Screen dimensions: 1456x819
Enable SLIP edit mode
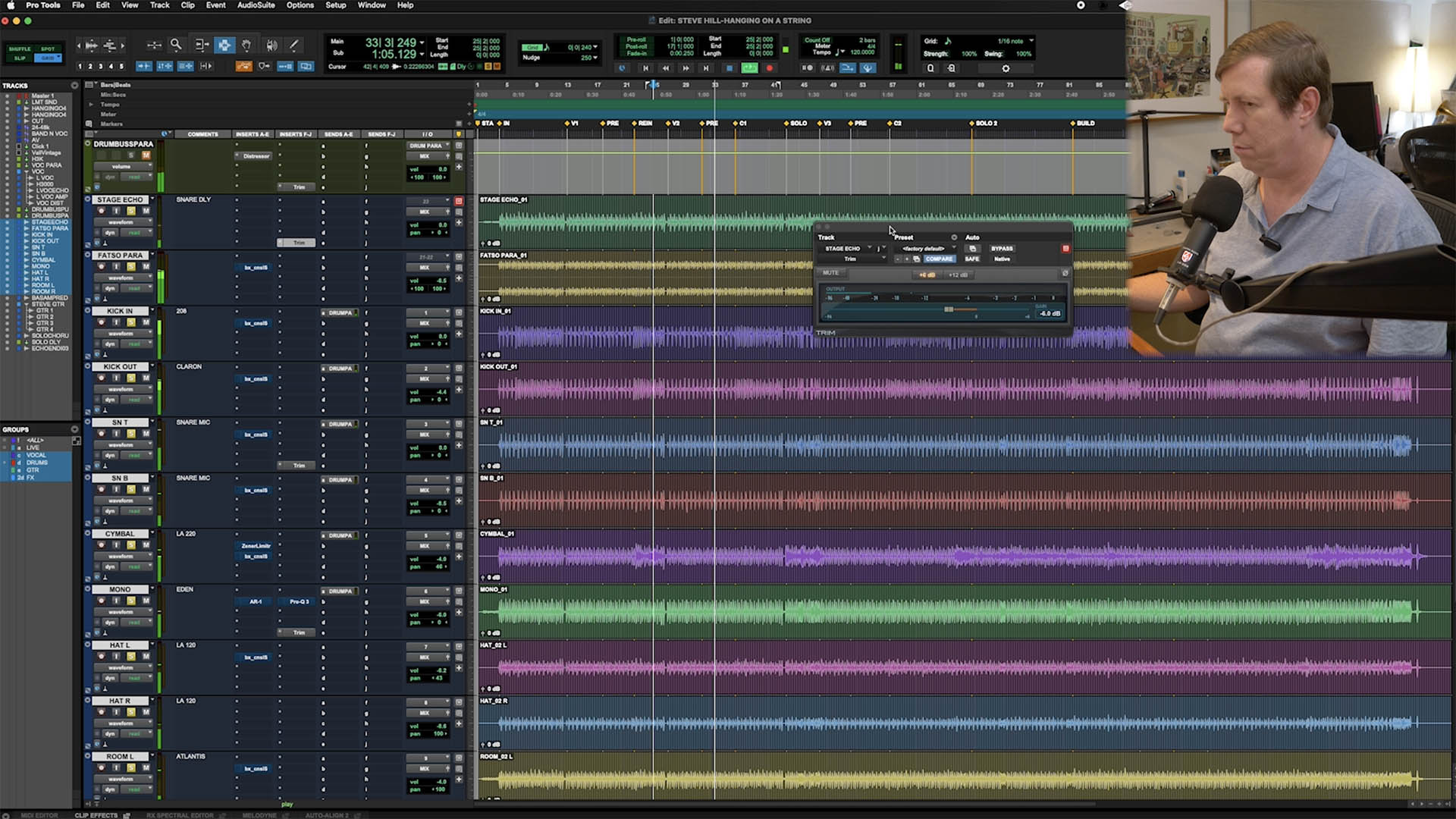tap(20, 58)
